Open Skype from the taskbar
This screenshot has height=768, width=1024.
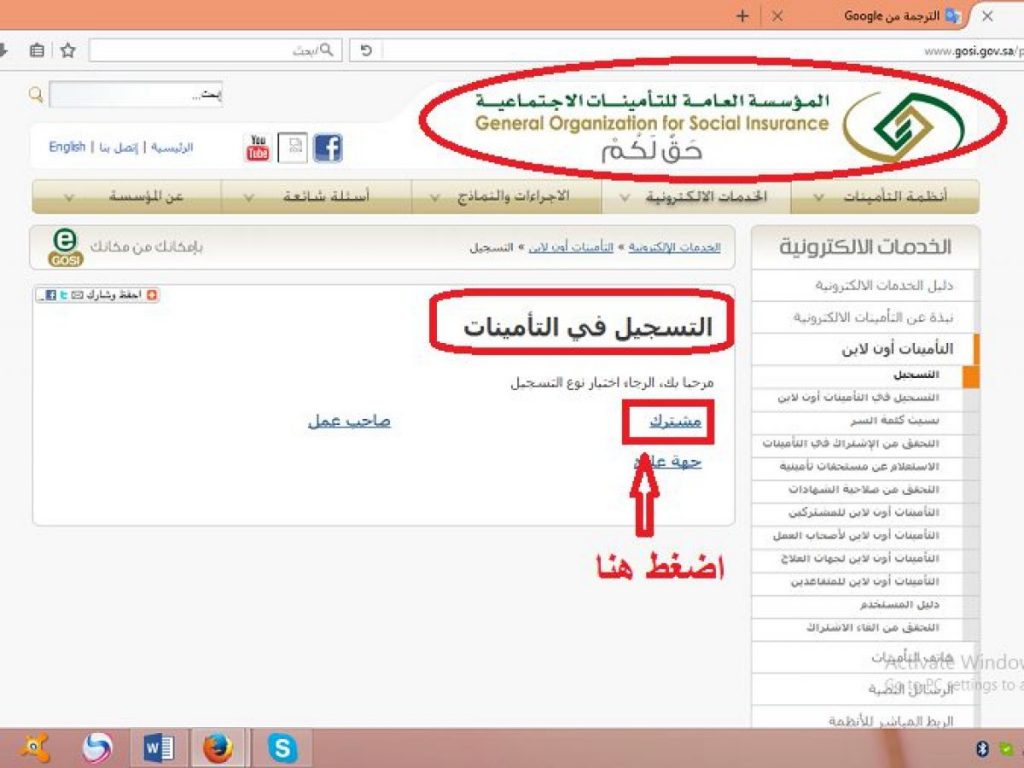[x=282, y=748]
